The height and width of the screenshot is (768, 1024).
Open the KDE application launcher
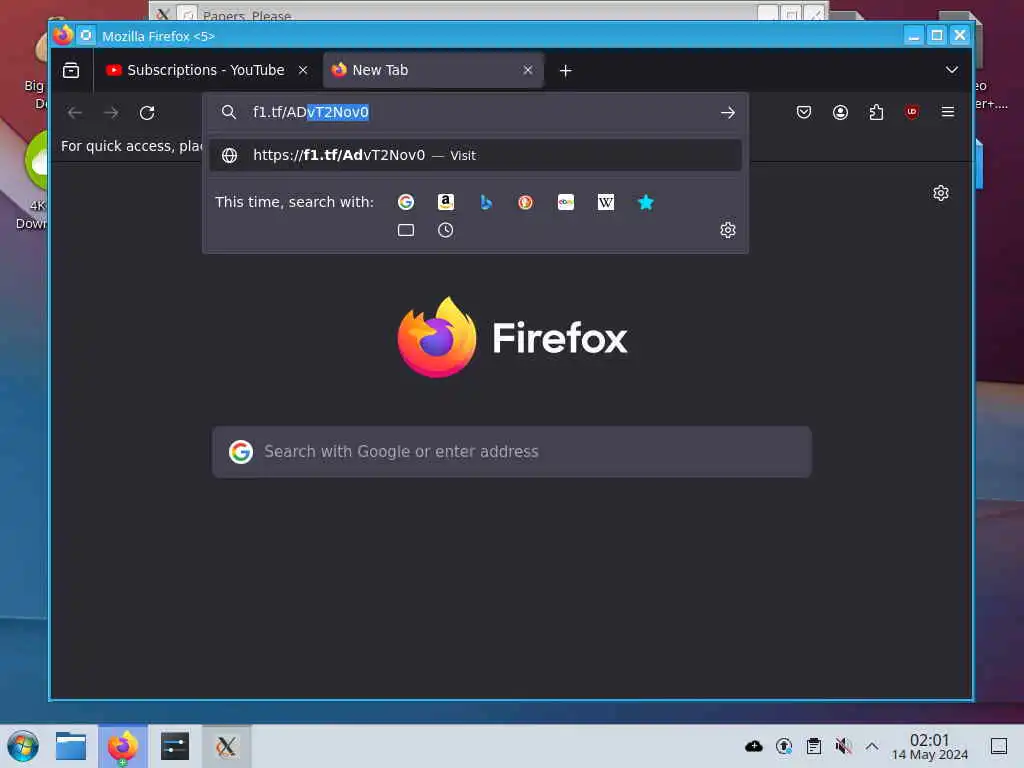point(23,746)
